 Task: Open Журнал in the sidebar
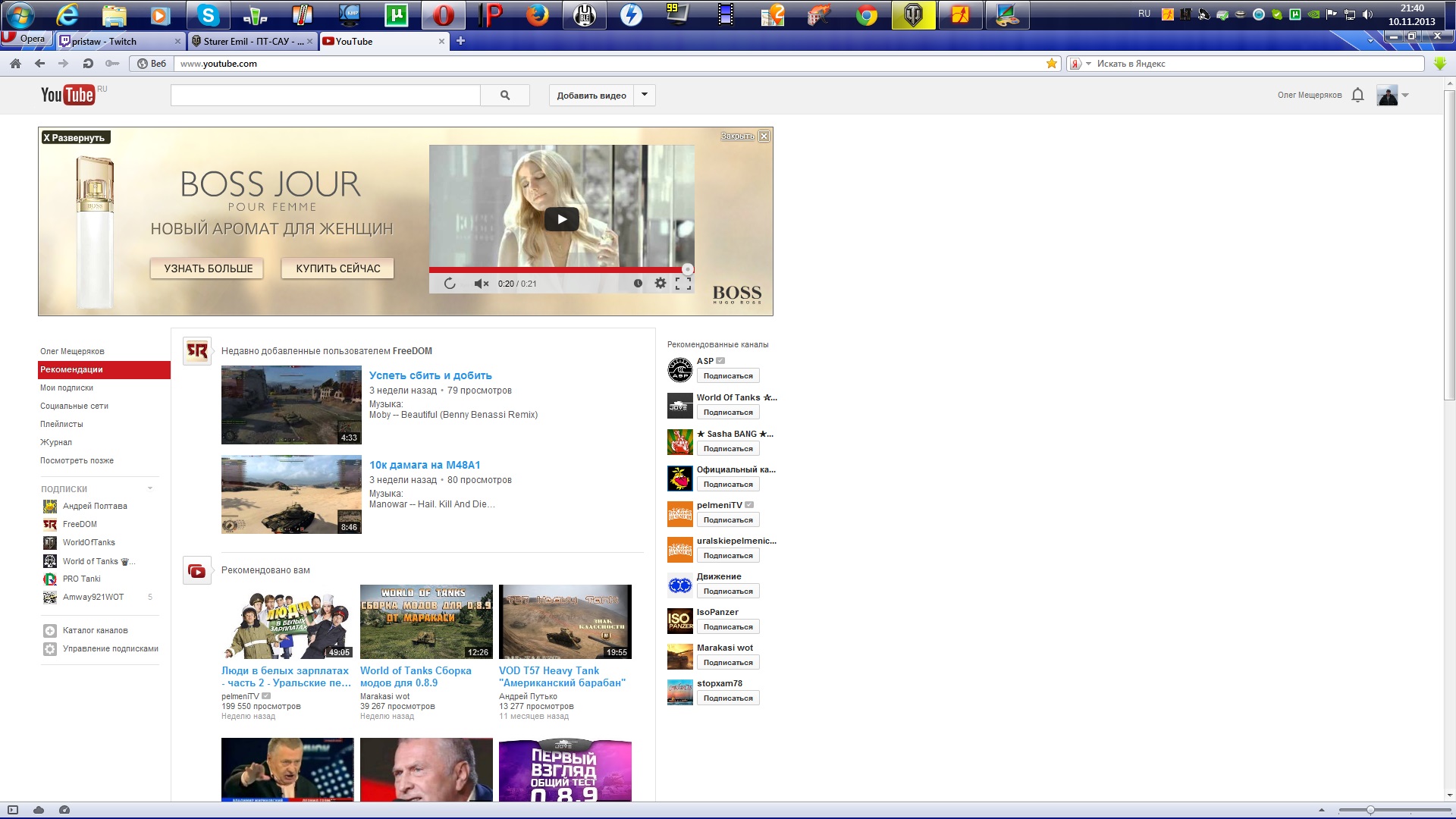tap(56, 443)
